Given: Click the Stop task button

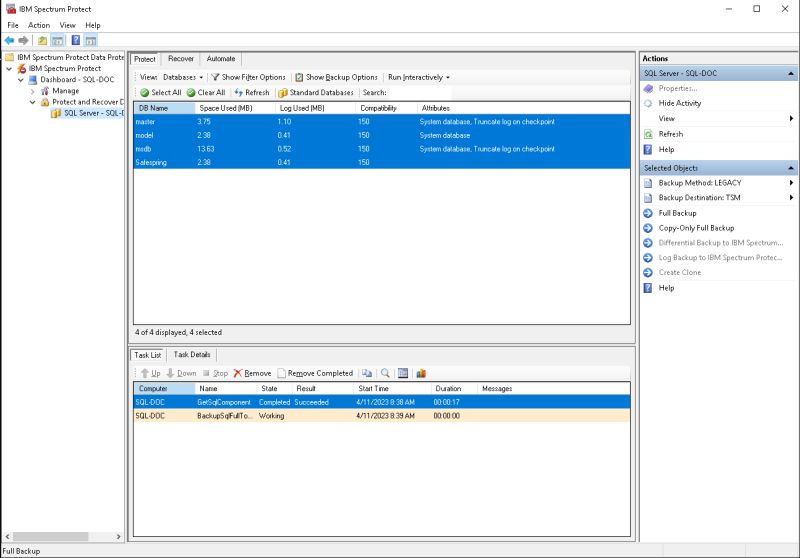Looking at the screenshot, I should pos(215,373).
